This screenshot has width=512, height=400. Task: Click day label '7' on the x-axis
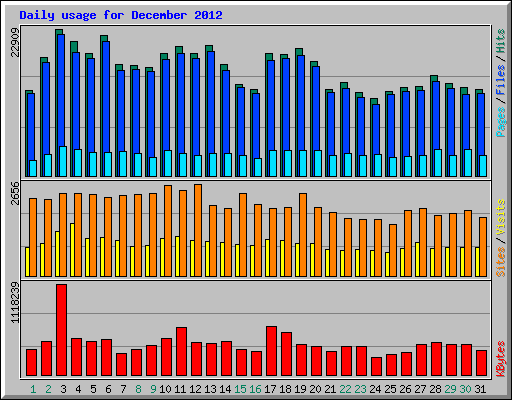tap(123, 389)
